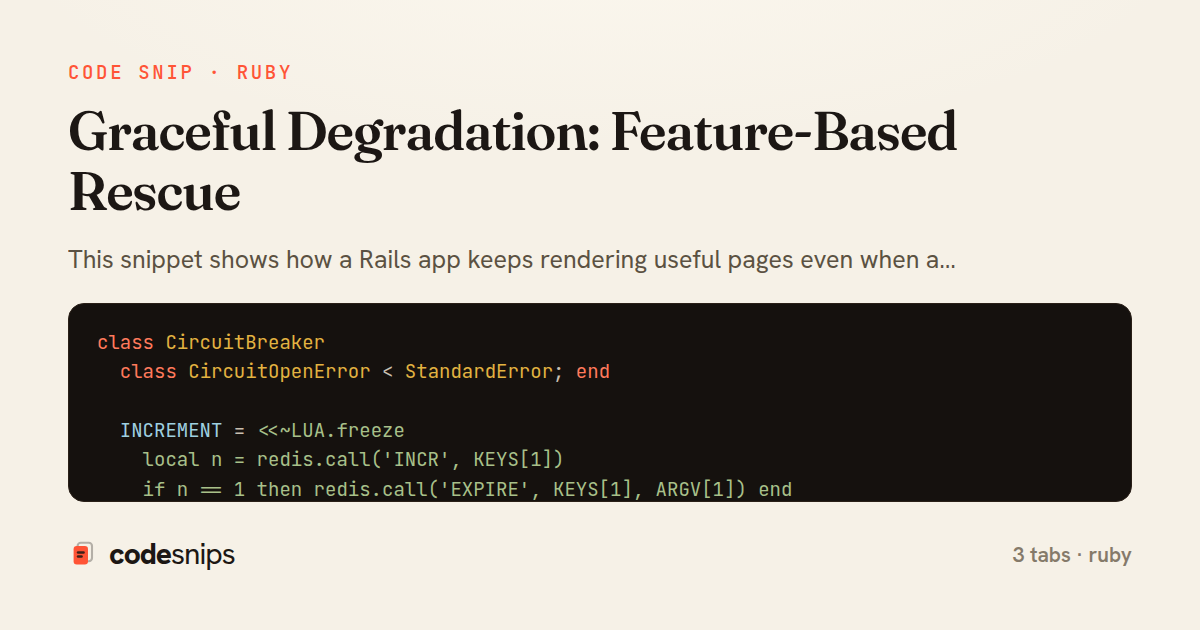This screenshot has height=630, width=1200.
Task: Click the CircuitOpenError class definition line
Action: 365,372
